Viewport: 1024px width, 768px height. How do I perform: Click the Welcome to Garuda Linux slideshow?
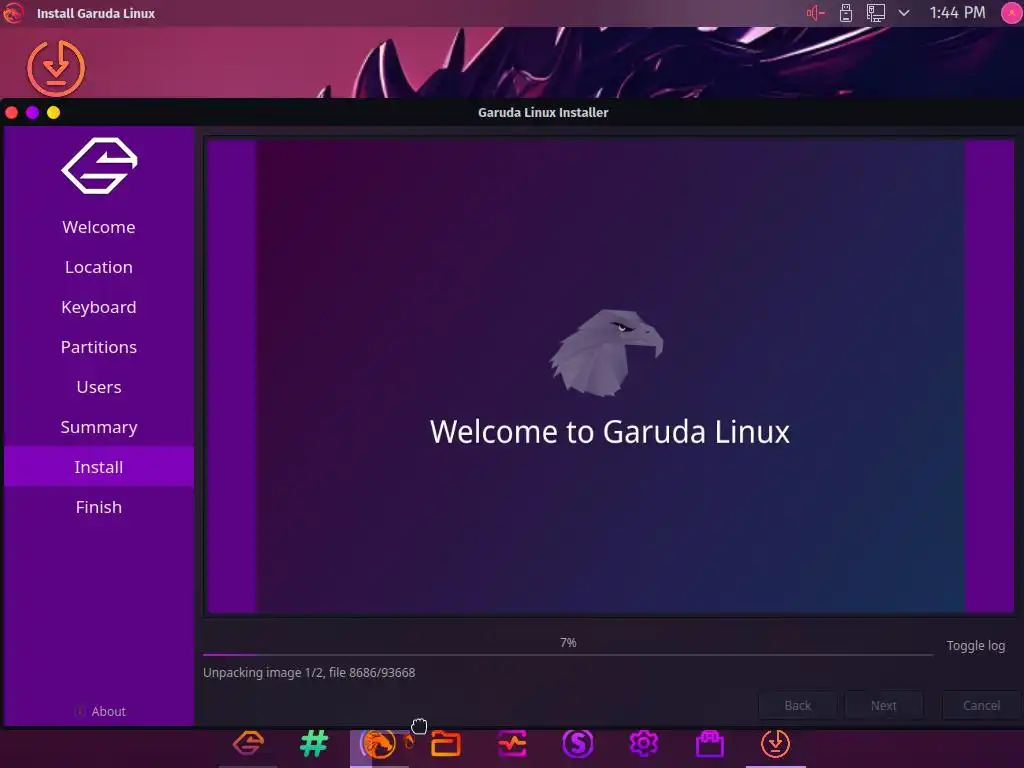(x=610, y=377)
